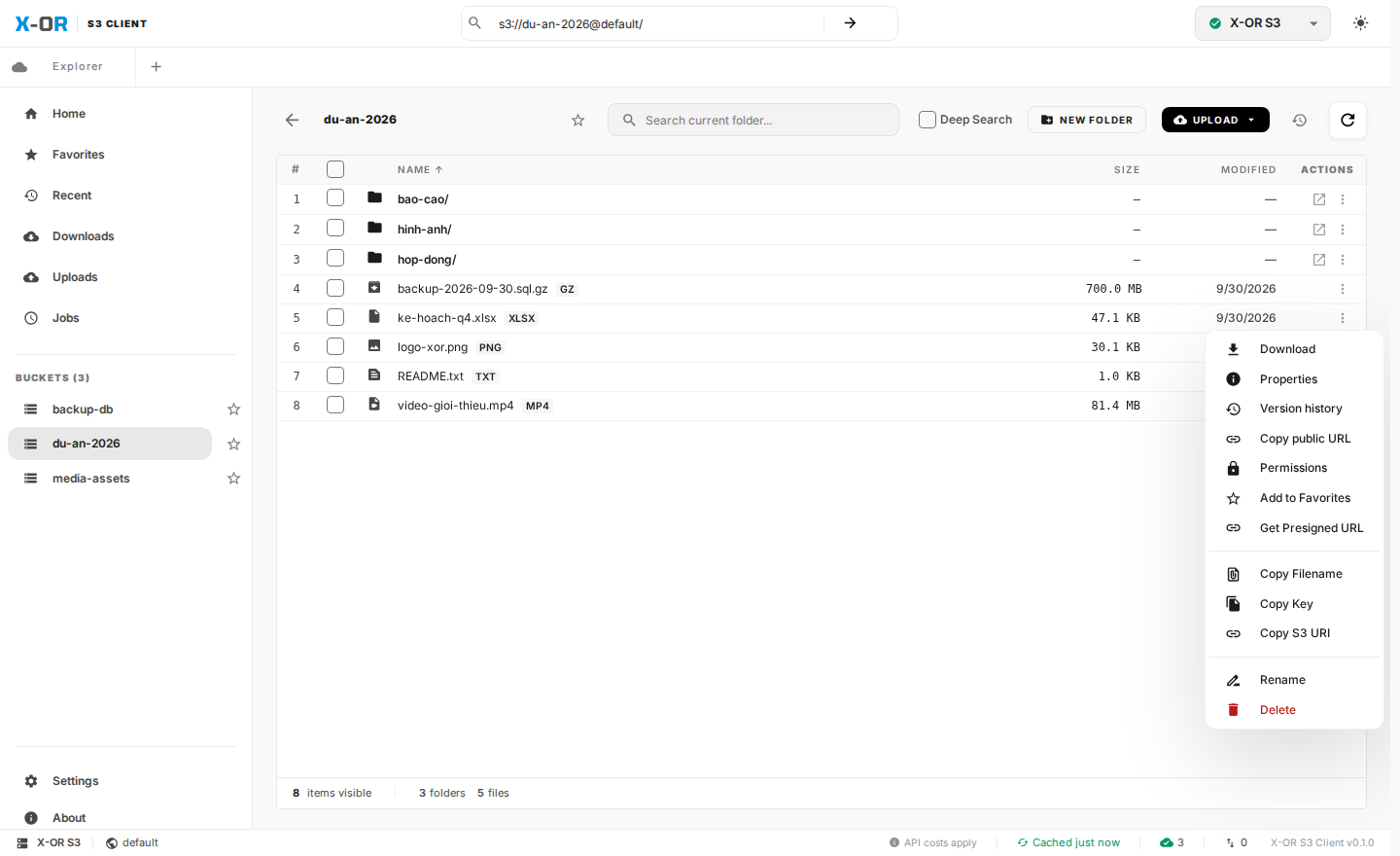Click Version history in the context menu

1294,409
